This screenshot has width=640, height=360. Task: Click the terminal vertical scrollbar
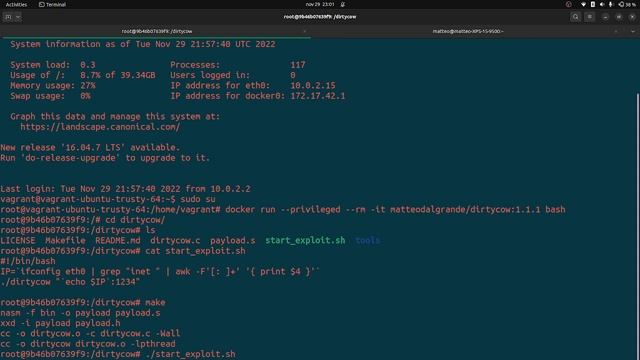coord(638,227)
